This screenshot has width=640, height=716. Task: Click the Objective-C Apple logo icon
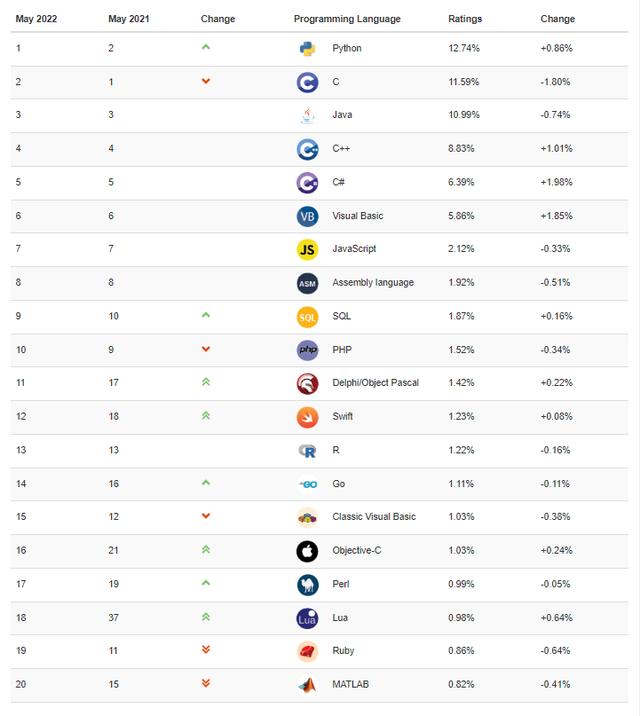307,551
